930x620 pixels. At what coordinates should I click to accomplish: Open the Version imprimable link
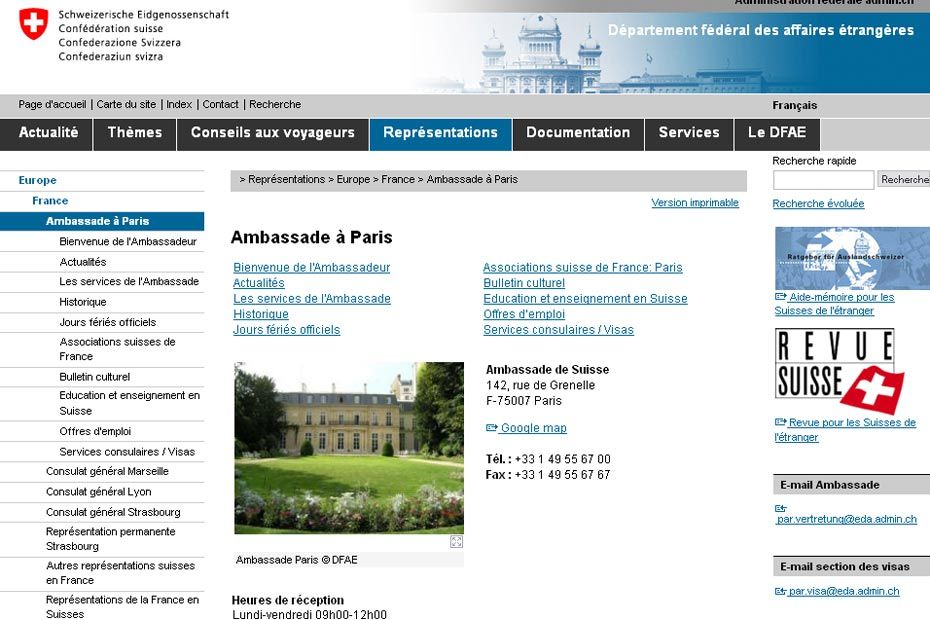694,203
